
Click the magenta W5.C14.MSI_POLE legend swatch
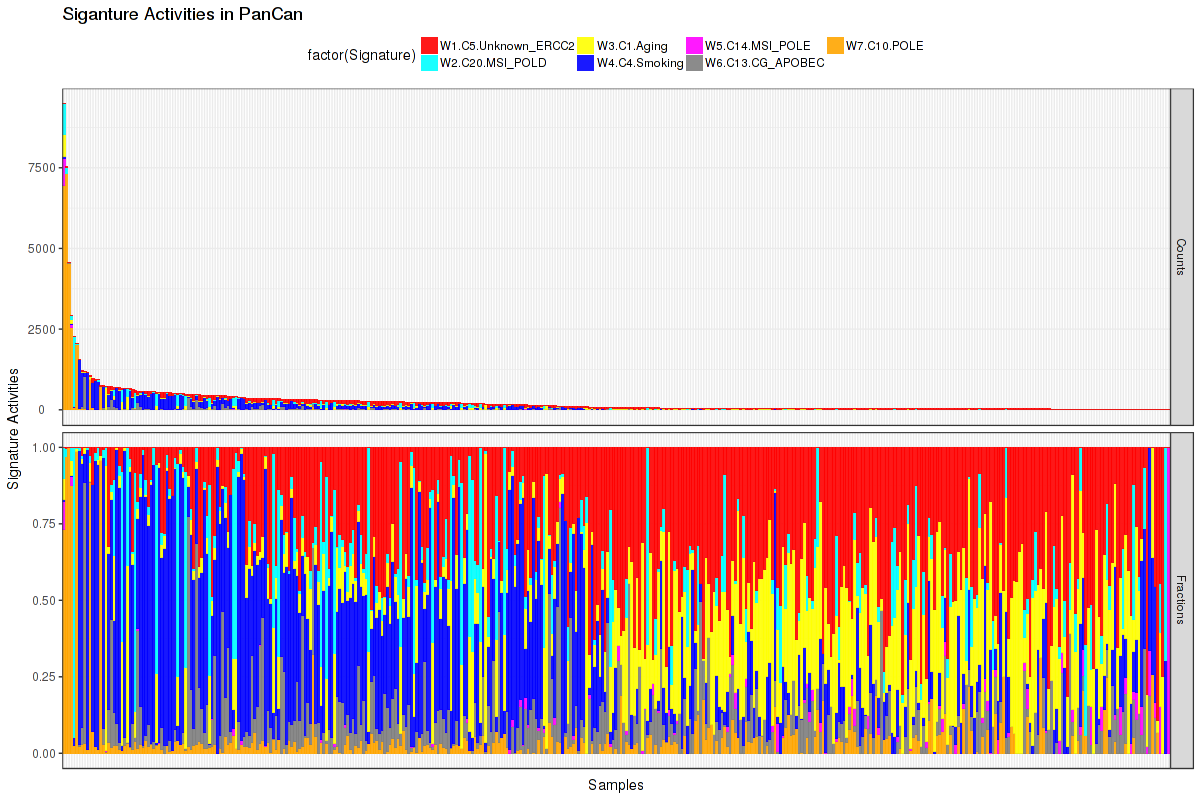pos(694,45)
